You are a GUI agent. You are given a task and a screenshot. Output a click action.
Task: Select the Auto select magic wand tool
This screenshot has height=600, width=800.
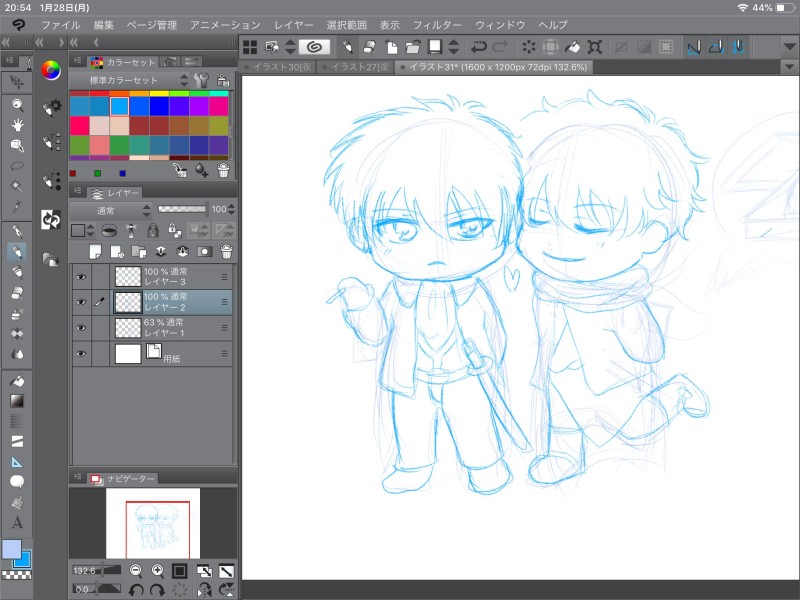click(17, 186)
